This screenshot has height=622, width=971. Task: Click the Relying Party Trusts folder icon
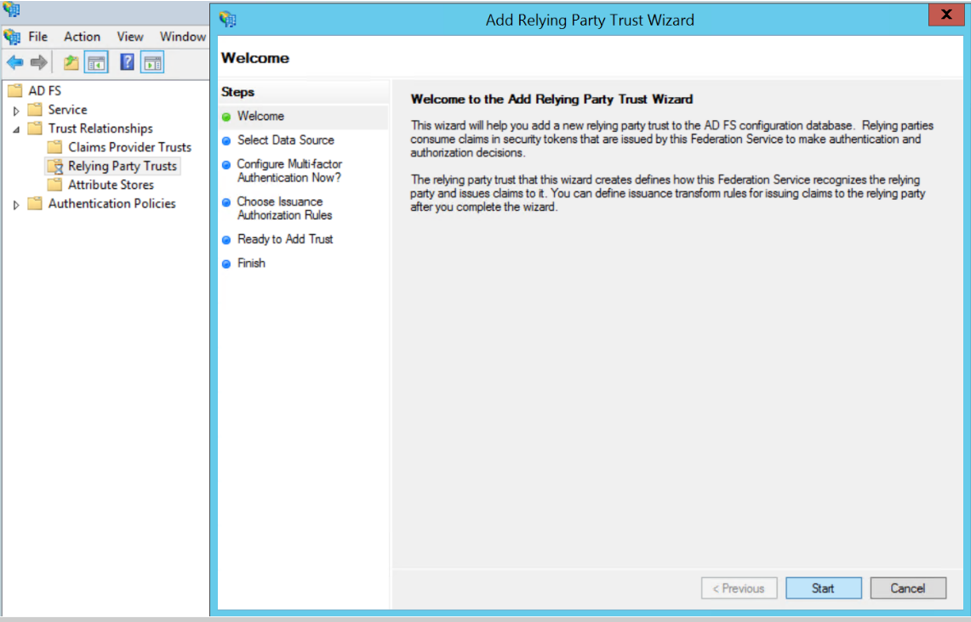pyautogui.click(x=55, y=166)
